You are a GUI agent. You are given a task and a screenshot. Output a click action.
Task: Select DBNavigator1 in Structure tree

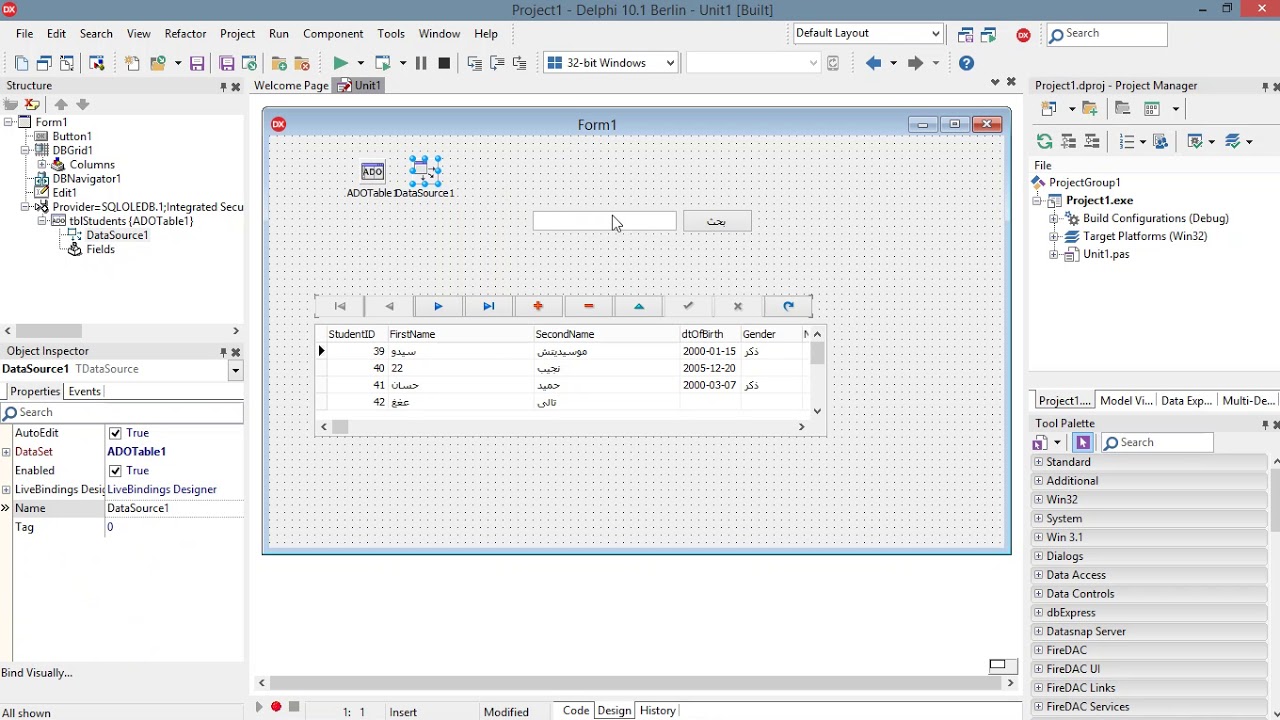click(86, 179)
